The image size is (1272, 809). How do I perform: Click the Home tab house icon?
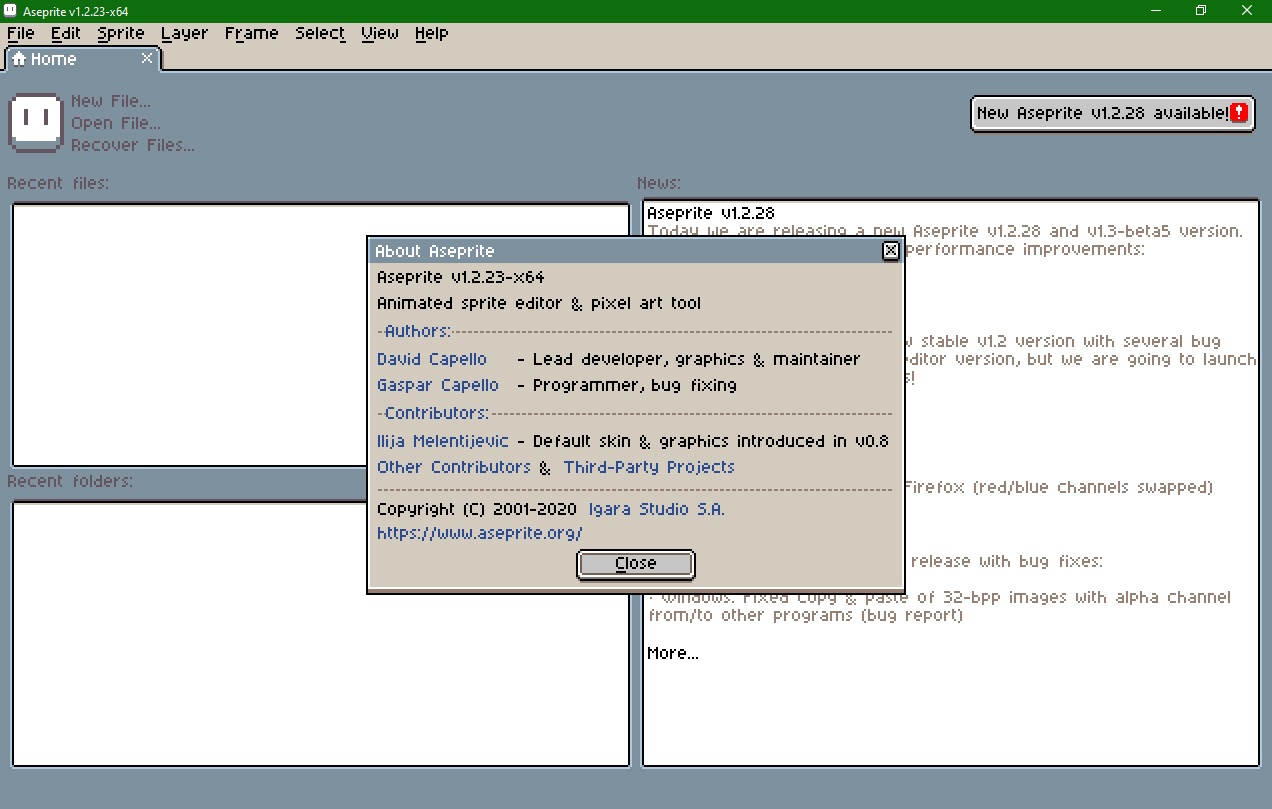click(x=19, y=59)
